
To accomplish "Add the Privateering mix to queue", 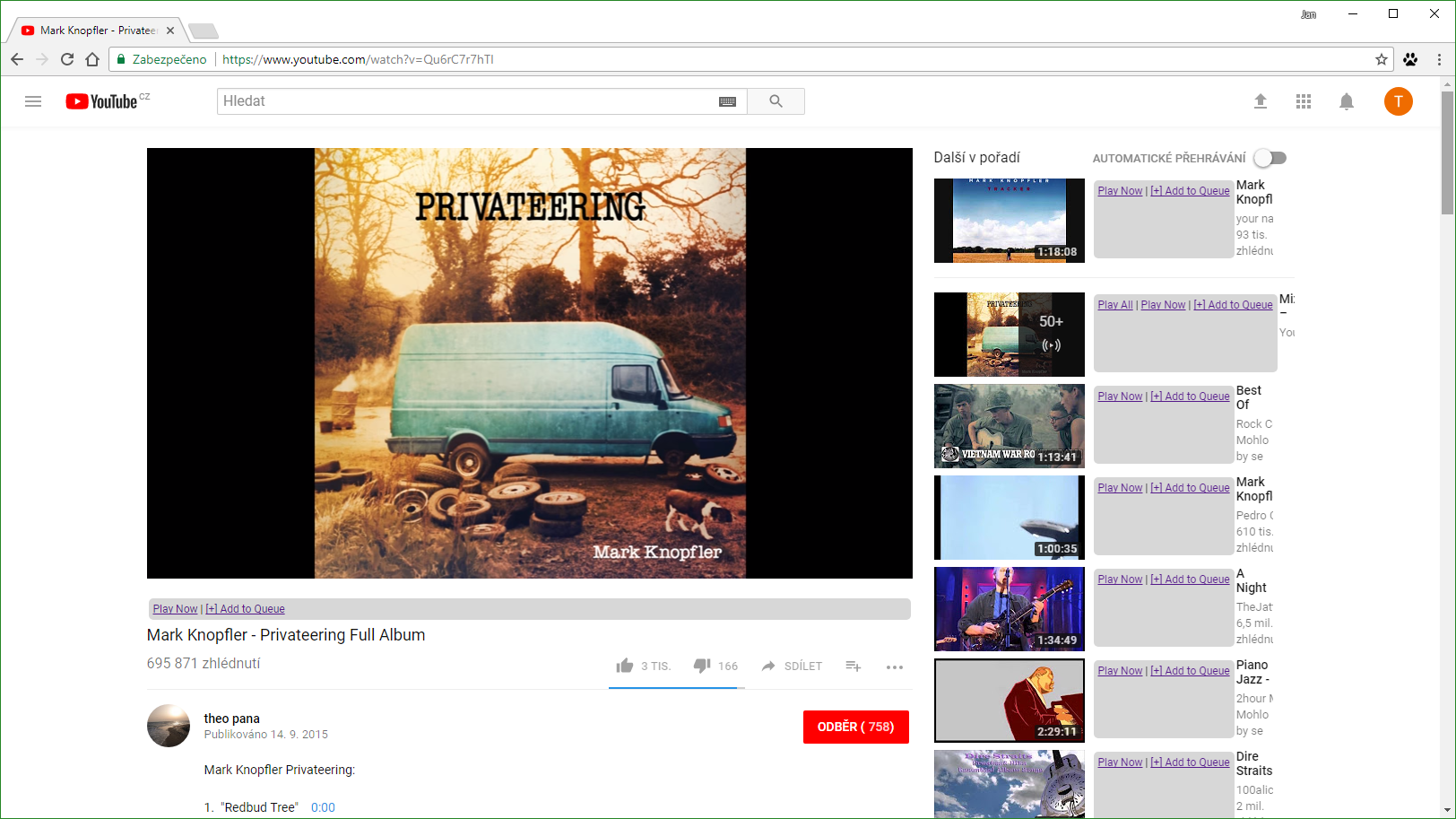I will (1233, 305).
